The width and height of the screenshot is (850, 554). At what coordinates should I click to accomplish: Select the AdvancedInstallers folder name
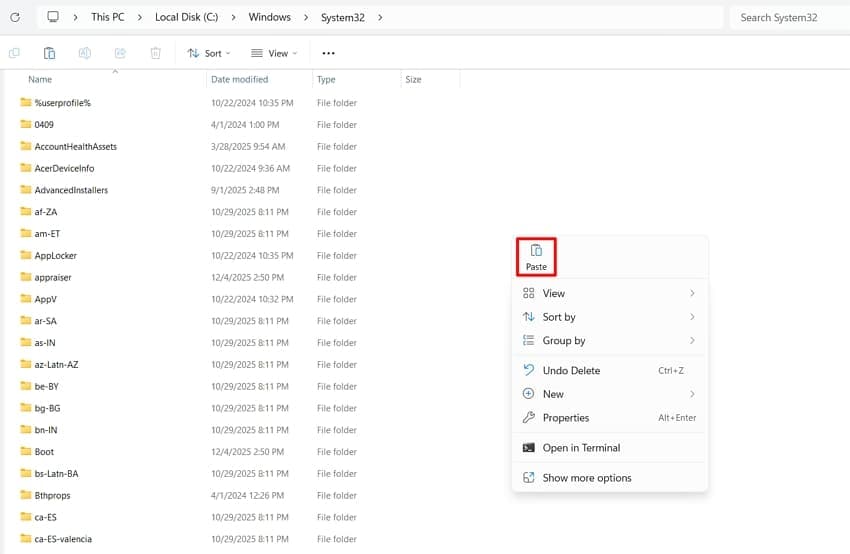(71, 190)
